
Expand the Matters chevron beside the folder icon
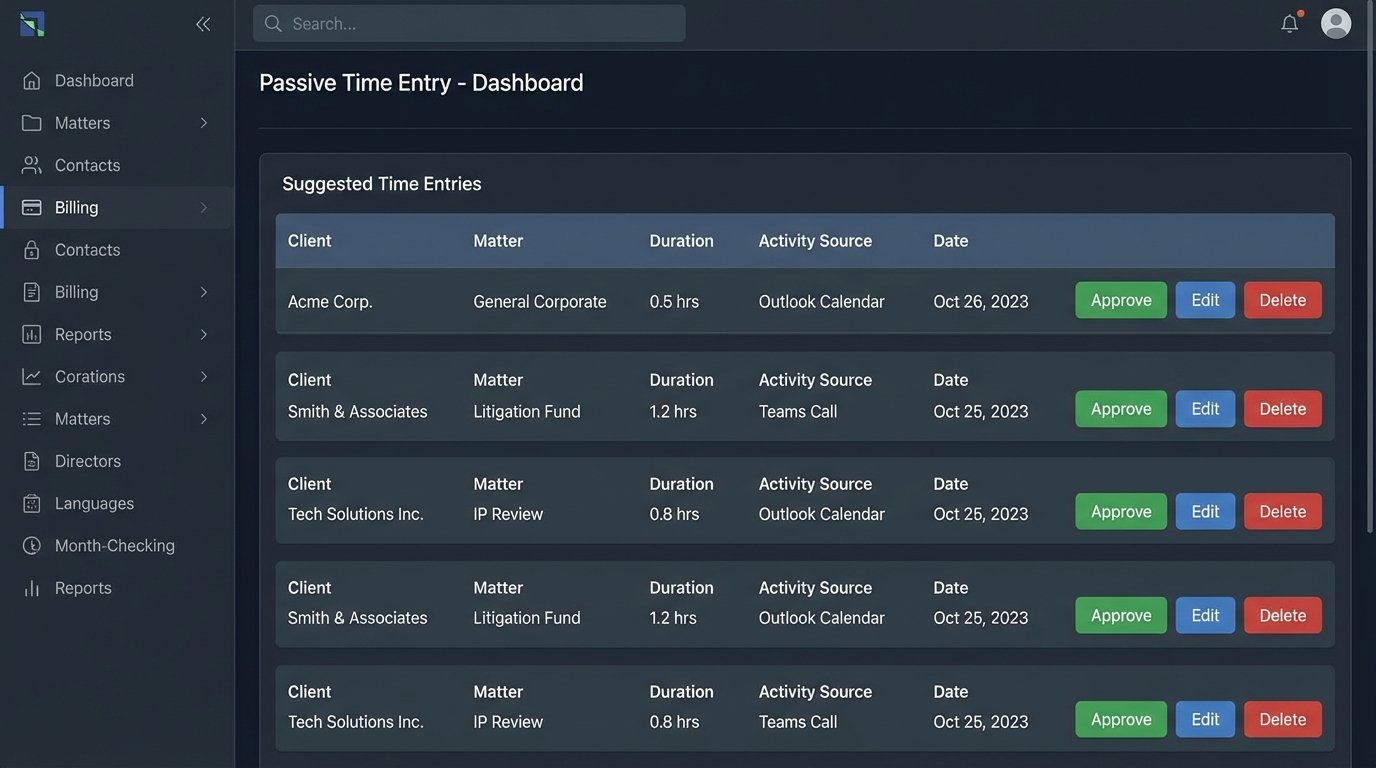(x=203, y=123)
